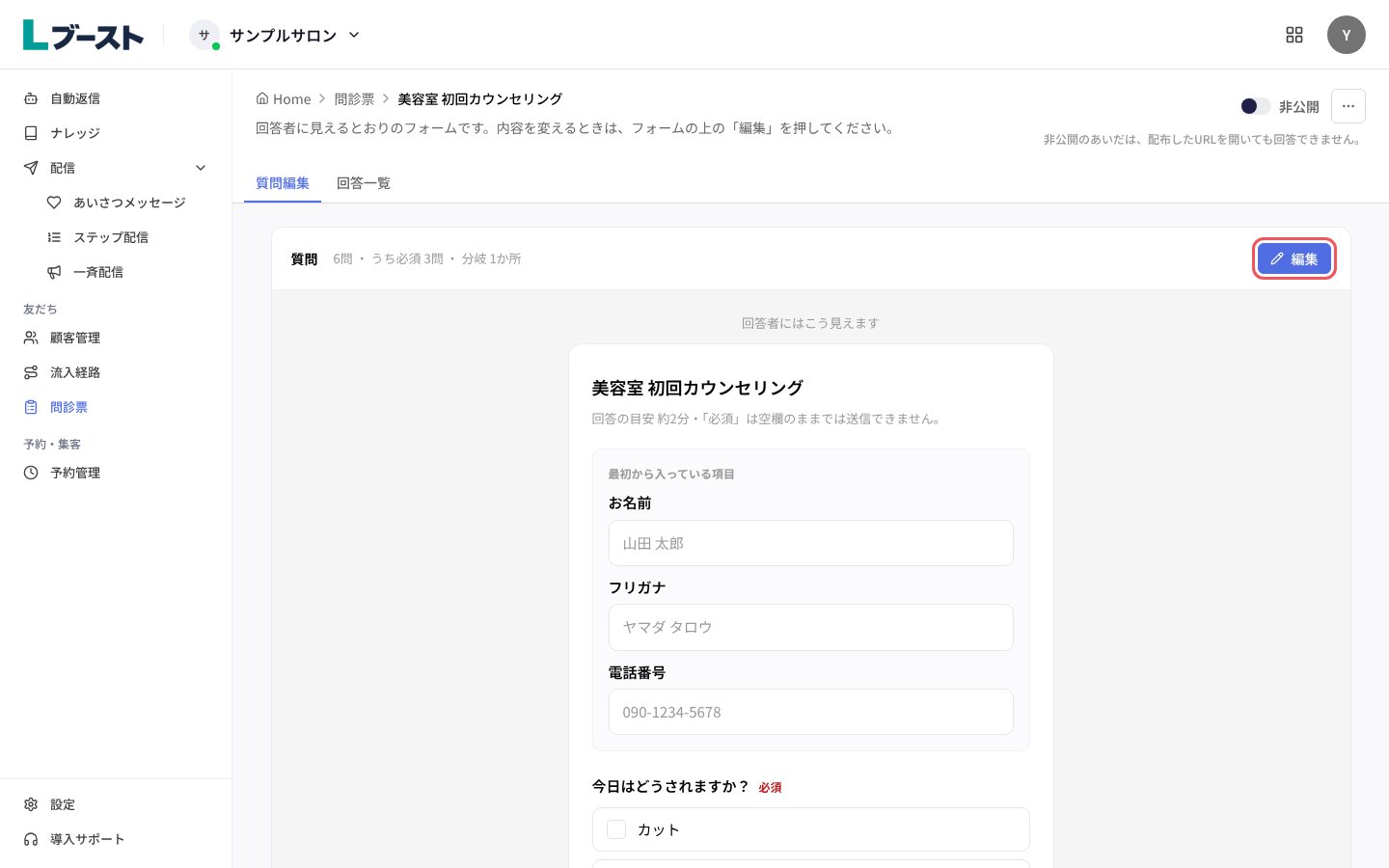Viewport: 1389px width, 868px height.
Task: Click the 導入サポート headset icon
Action: coord(31,839)
